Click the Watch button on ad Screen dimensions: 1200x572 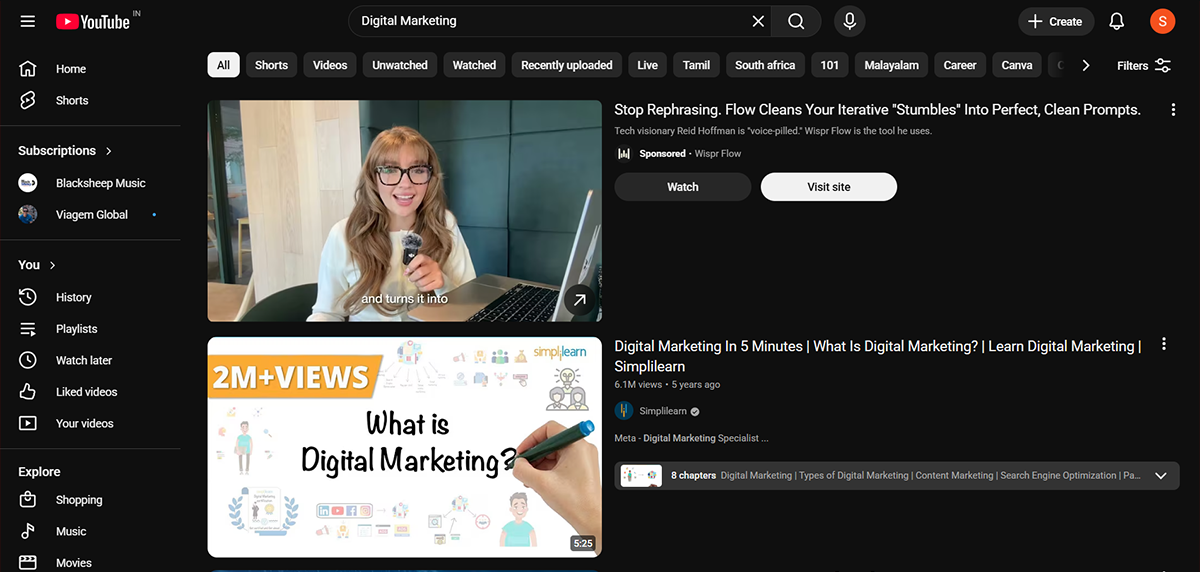683,187
